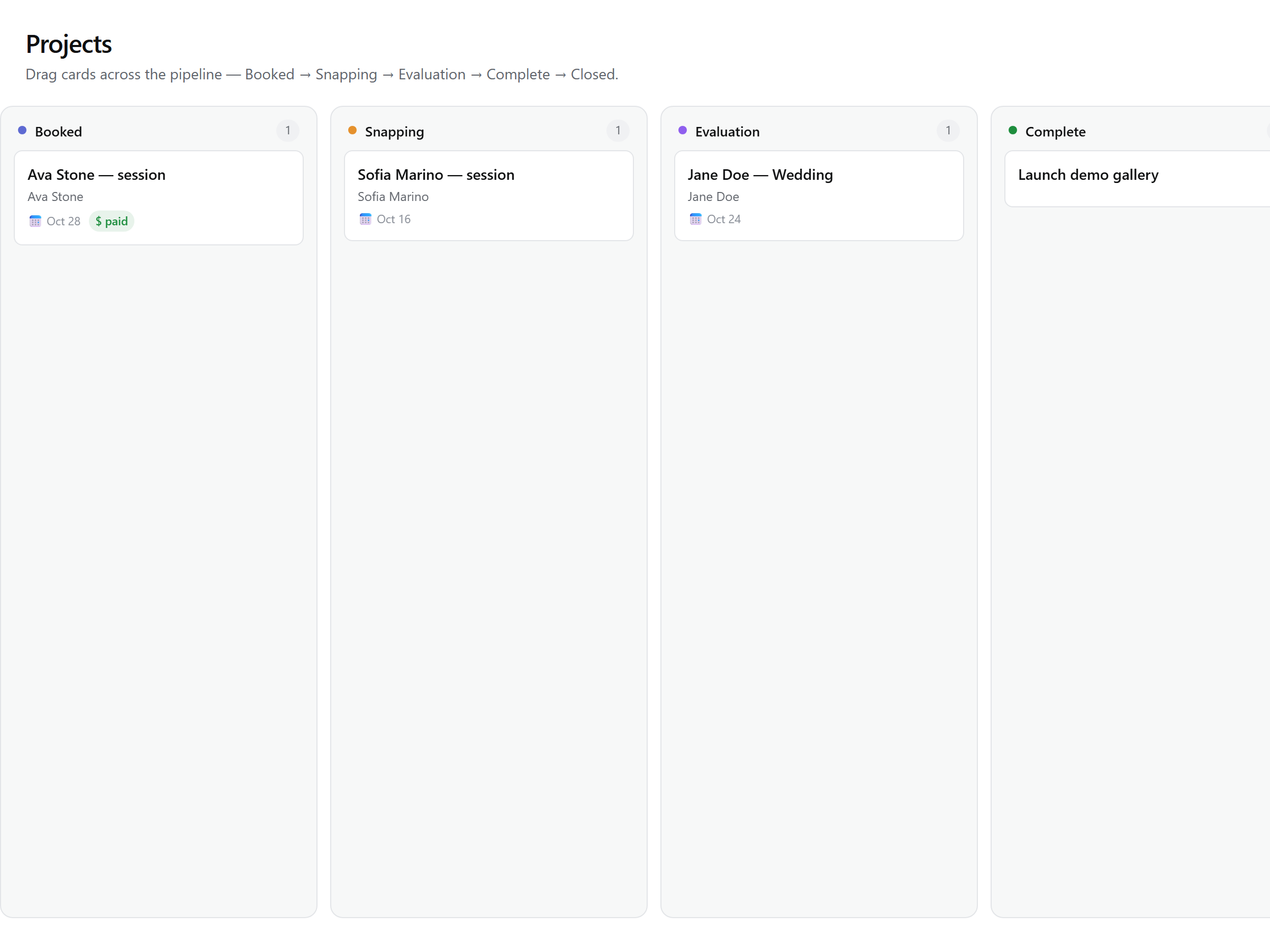Select the Snapping column header
Image resolution: width=1270 pixels, height=952 pixels.
[394, 132]
